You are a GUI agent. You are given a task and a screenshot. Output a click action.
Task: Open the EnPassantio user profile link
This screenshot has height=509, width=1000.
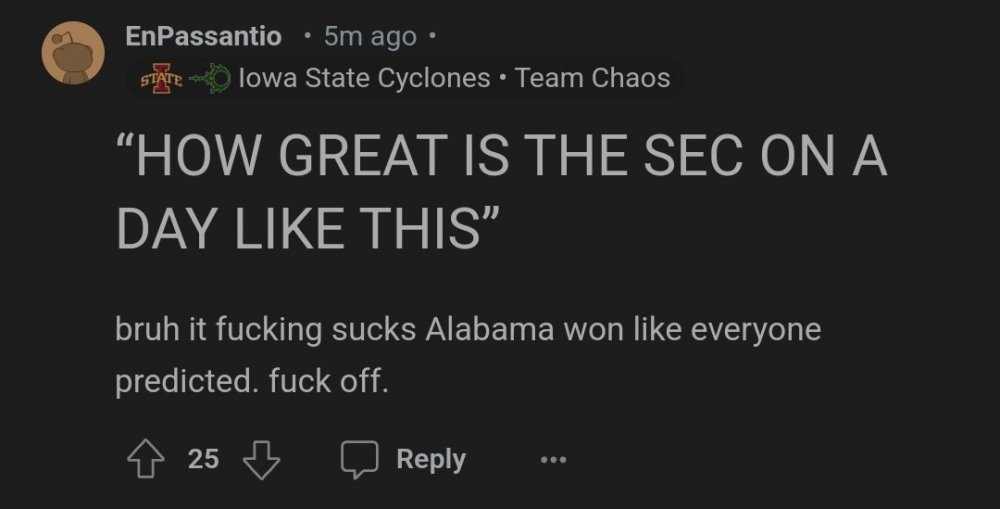point(204,36)
